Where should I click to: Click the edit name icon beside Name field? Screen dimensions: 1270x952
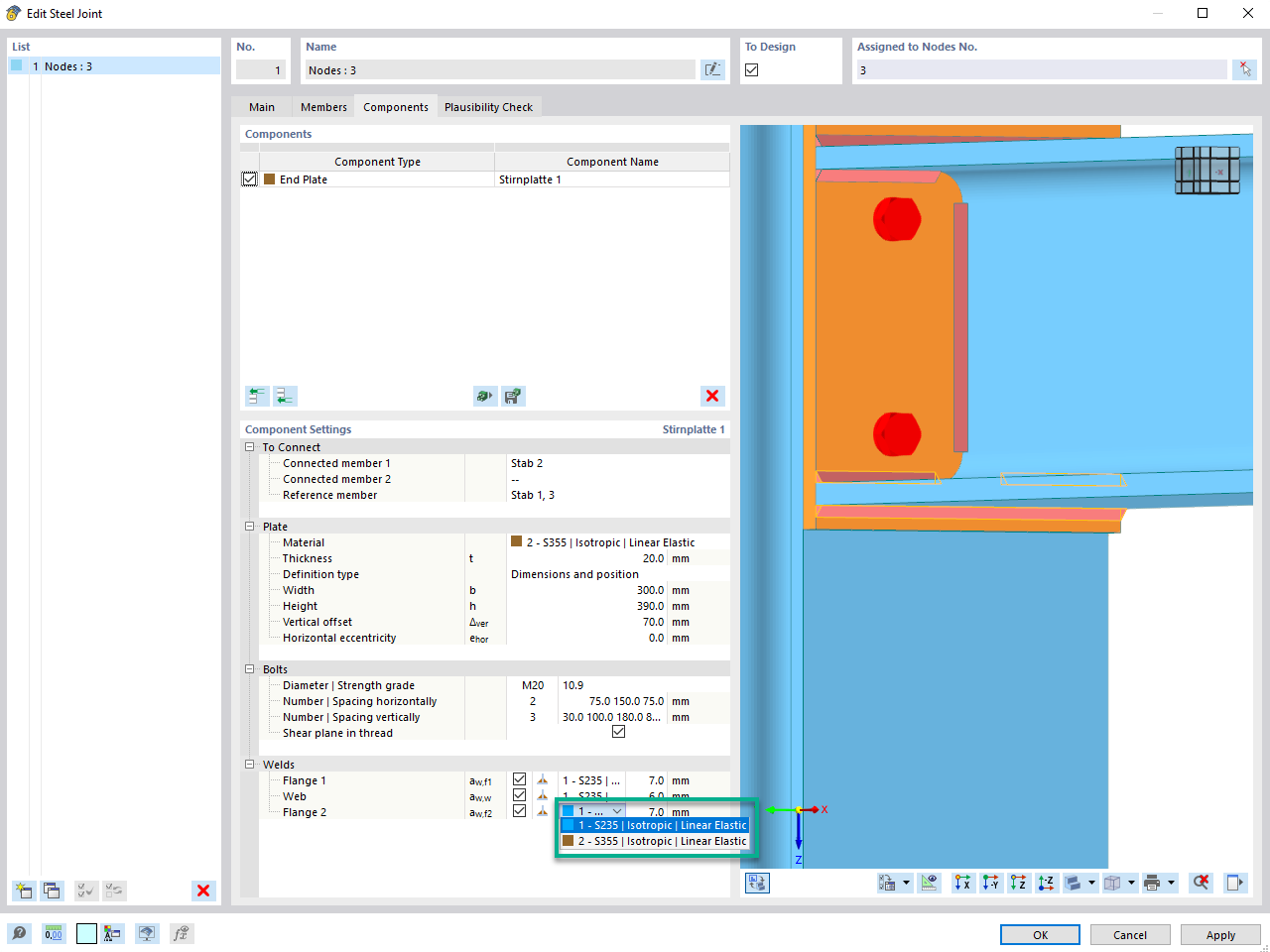712,69
